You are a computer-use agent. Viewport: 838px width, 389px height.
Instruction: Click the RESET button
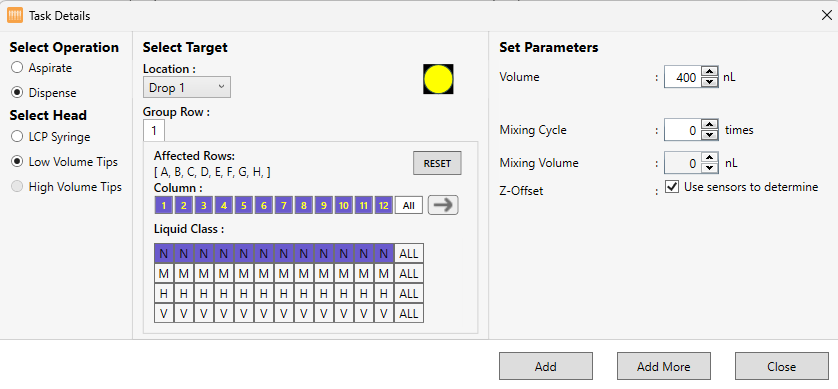tap(437, 164)
